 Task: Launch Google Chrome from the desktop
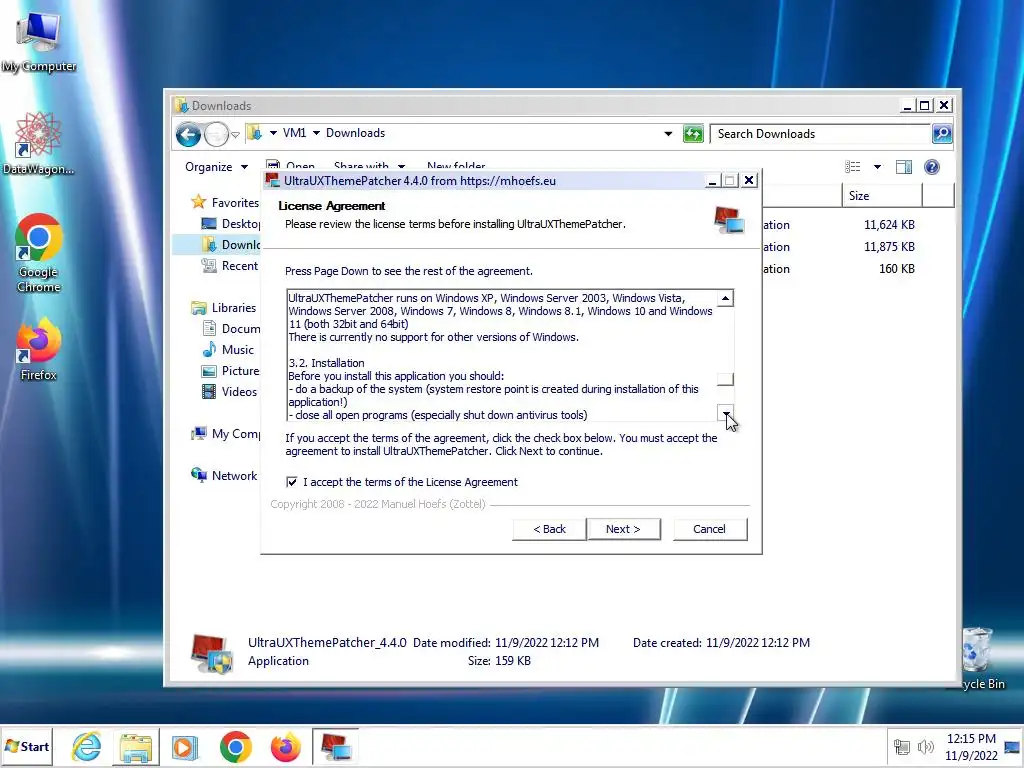(x=39, y=252)
